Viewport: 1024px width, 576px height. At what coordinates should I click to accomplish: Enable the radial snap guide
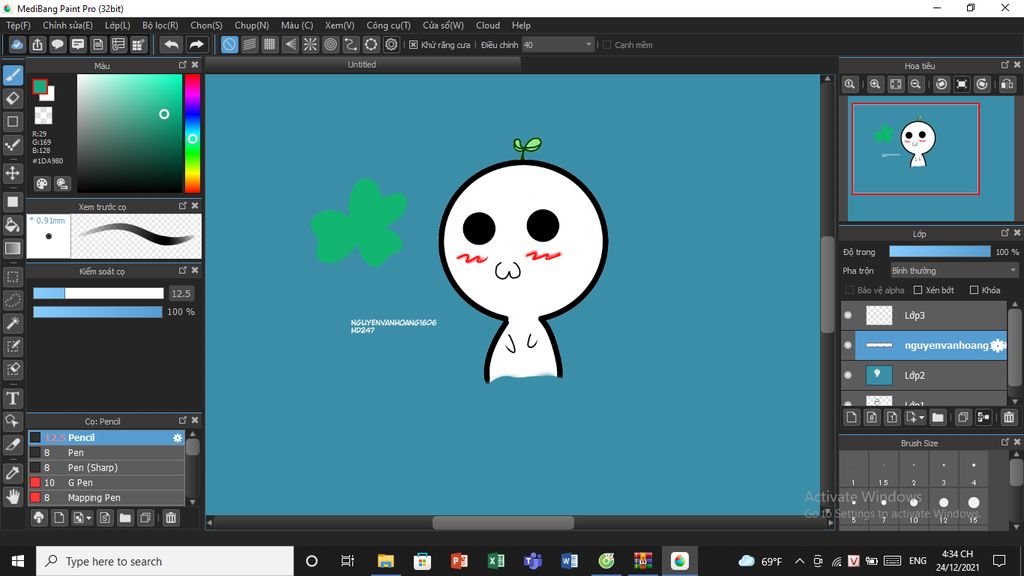(310, 44)
